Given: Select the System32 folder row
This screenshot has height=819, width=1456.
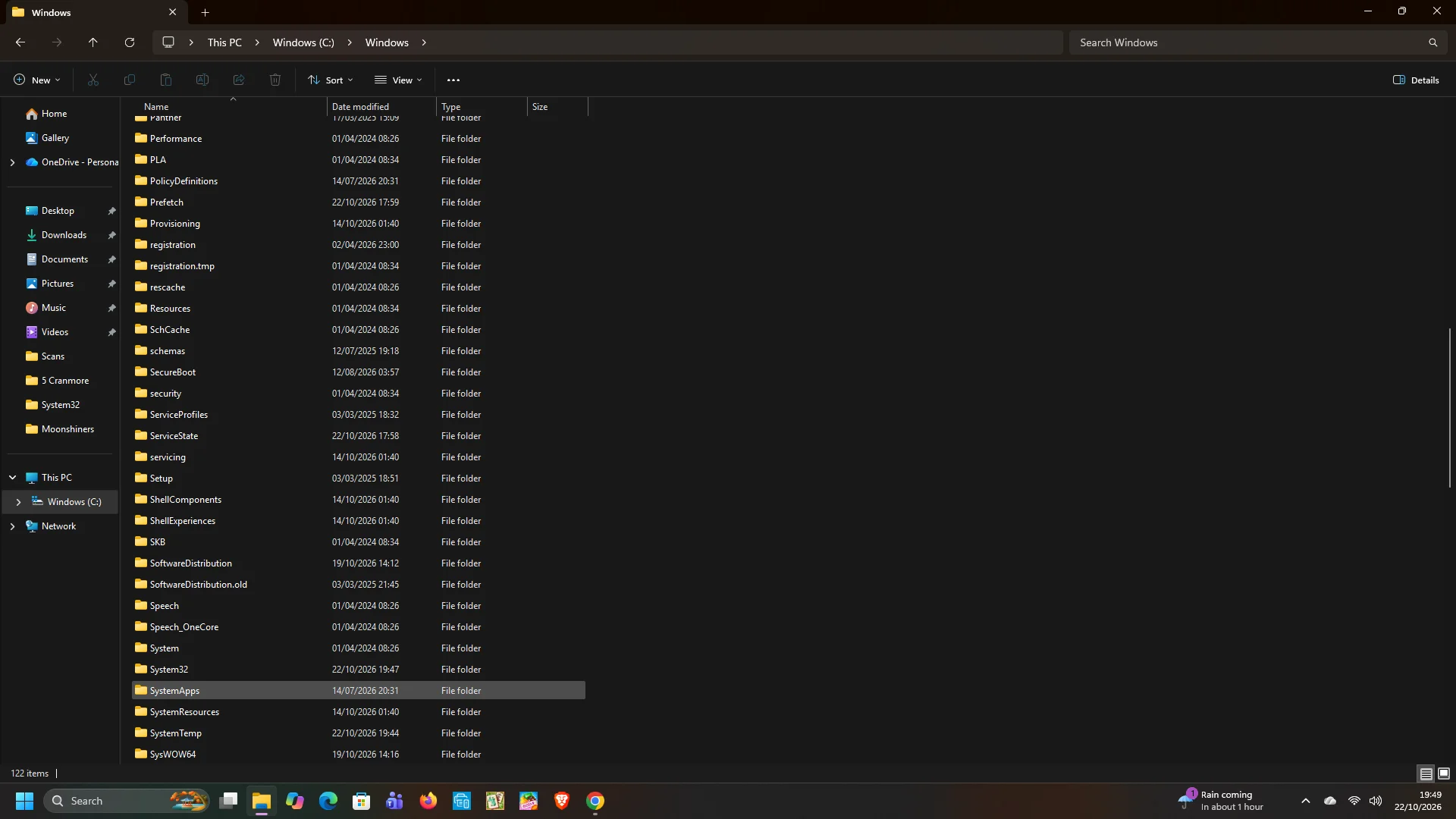Looking at the screenshot, I should (x=359, y=670).
